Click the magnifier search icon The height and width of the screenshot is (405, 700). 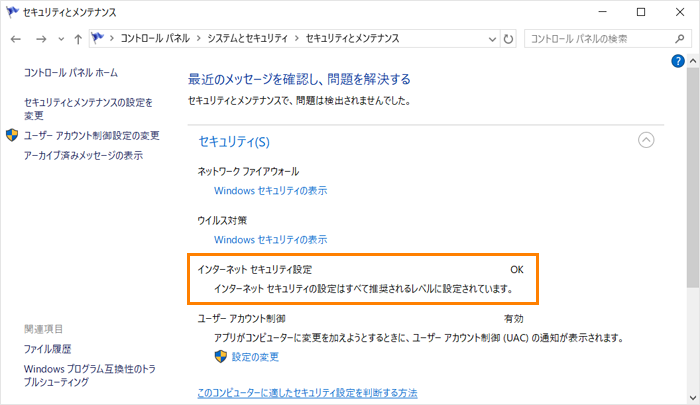[679, 39]
